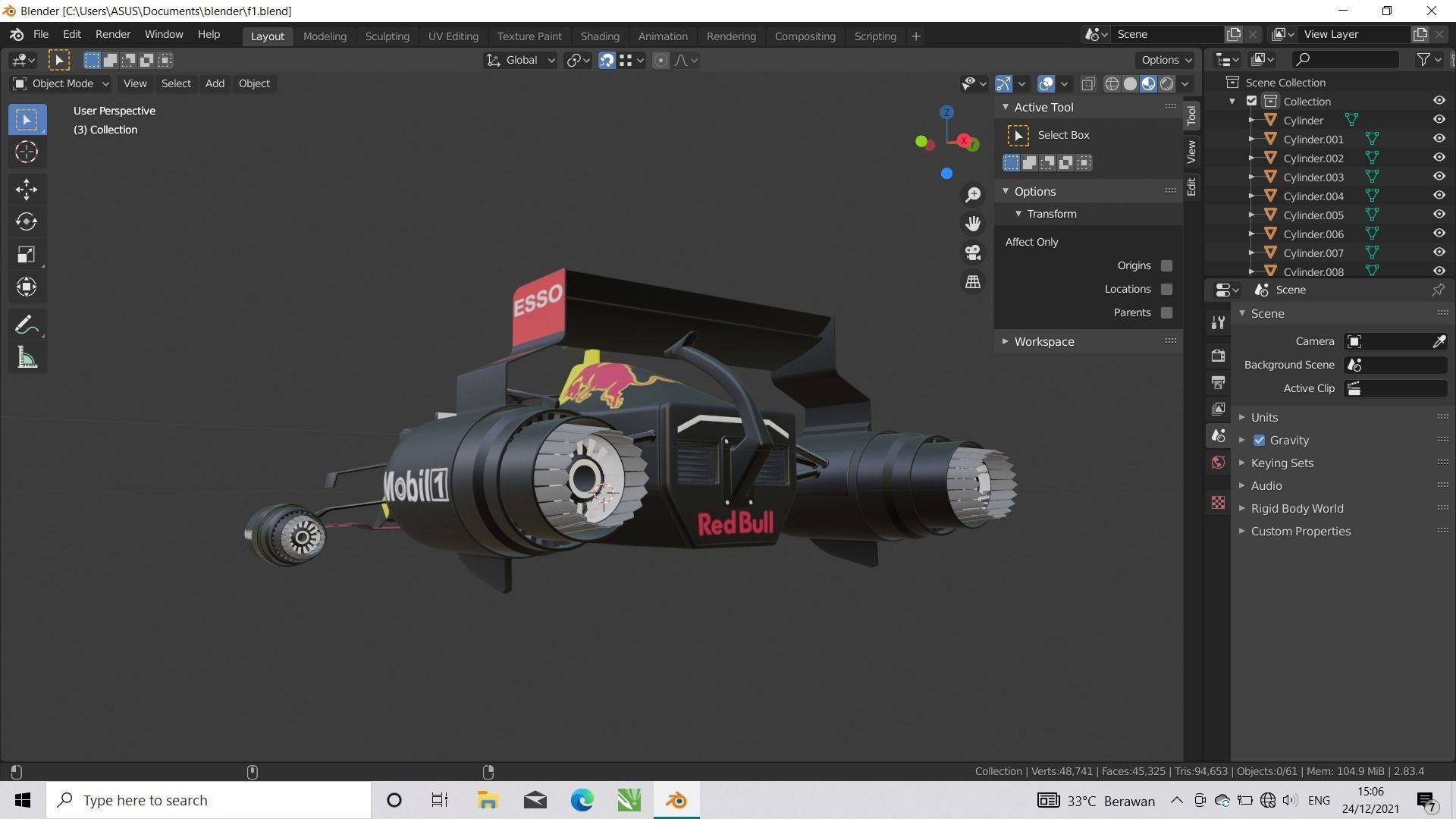Switch to the Shading workspace tab
This screenshot has width=1456, height=819.
pos(600,36)
